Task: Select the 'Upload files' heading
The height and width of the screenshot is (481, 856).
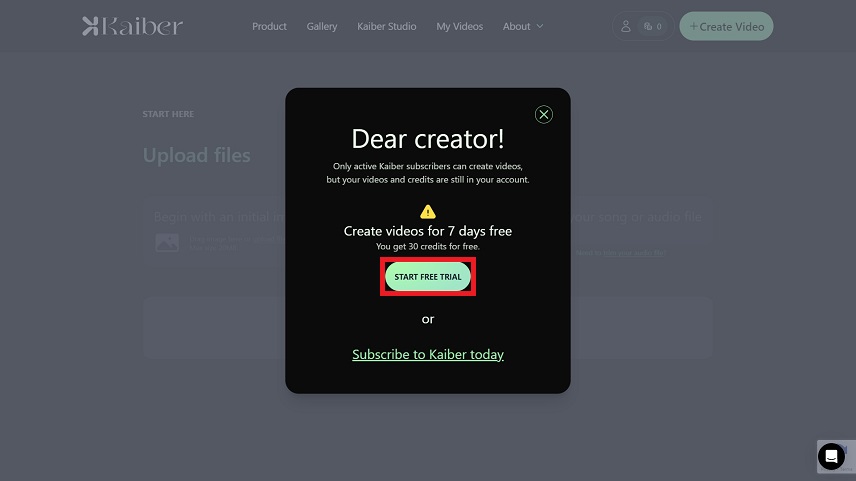Action: 197,155
